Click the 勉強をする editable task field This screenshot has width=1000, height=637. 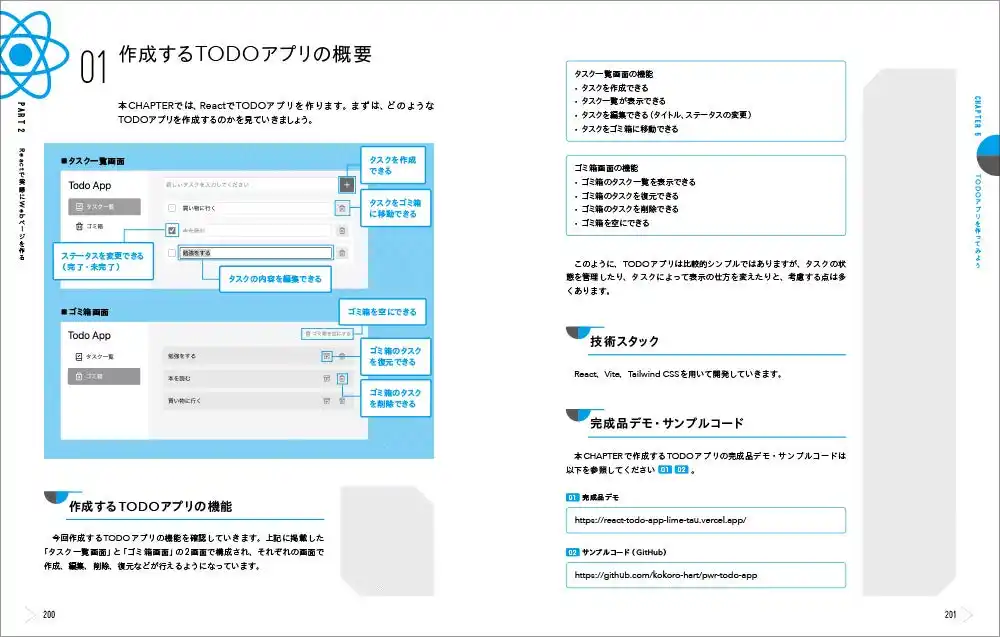(x=256, y=253)
